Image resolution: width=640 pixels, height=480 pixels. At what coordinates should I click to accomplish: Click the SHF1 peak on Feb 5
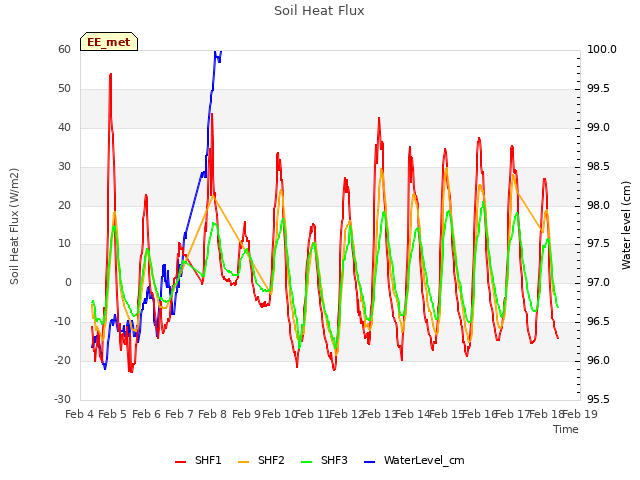[111, 74]
